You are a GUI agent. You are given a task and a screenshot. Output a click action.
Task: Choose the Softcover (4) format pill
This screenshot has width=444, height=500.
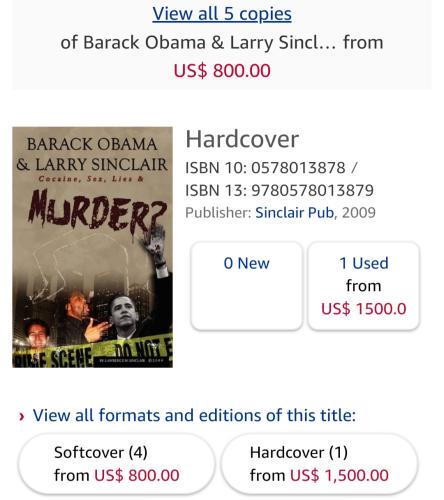pyautogui.click(x=116, y=464)
